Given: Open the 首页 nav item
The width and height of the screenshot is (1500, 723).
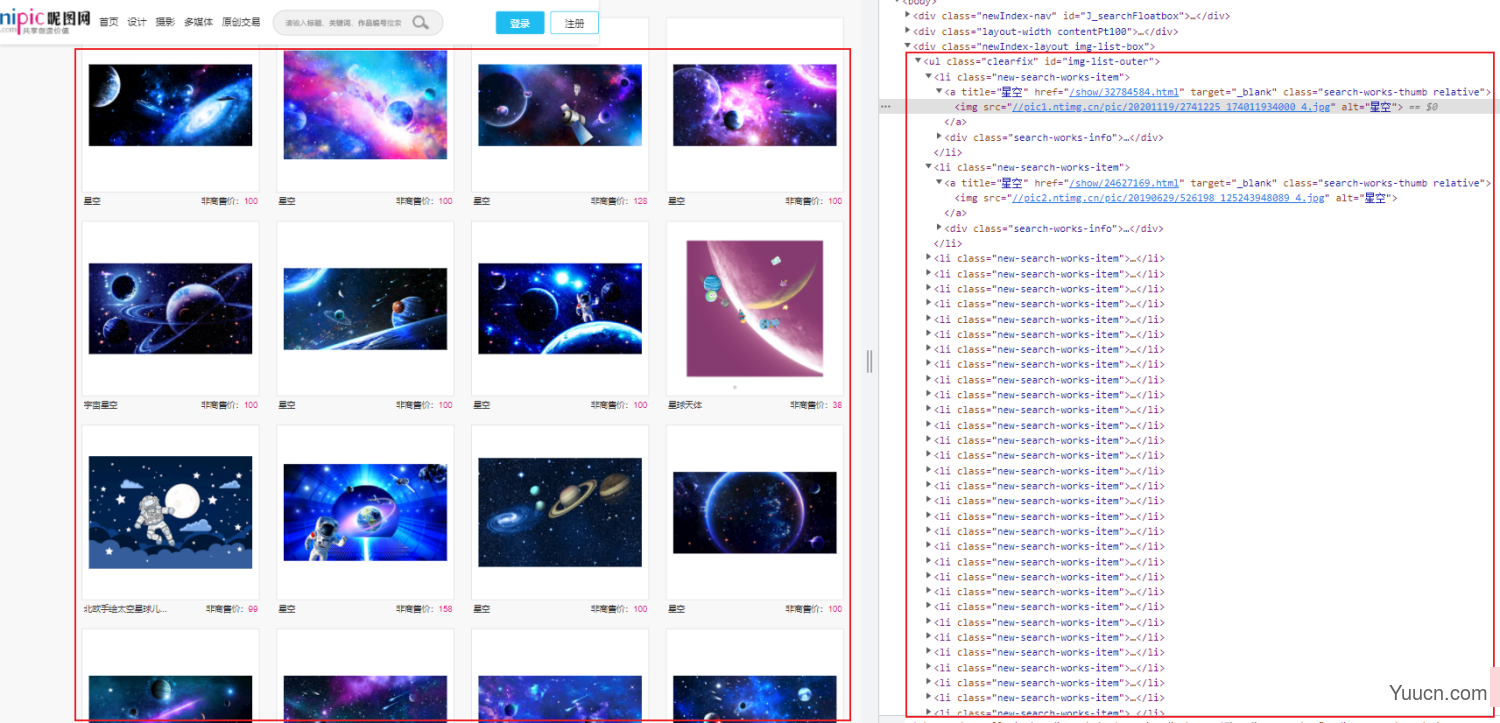Looking at the screenshot, I should coord(108,22).
